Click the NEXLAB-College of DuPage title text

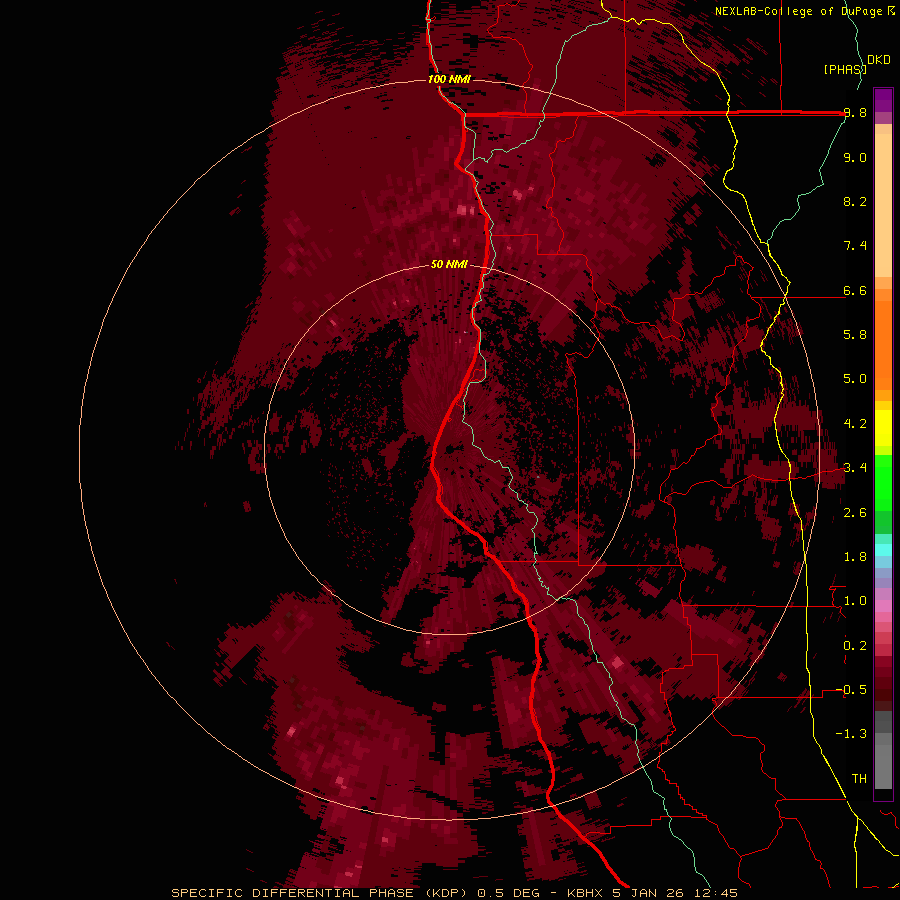coord(799,11)
